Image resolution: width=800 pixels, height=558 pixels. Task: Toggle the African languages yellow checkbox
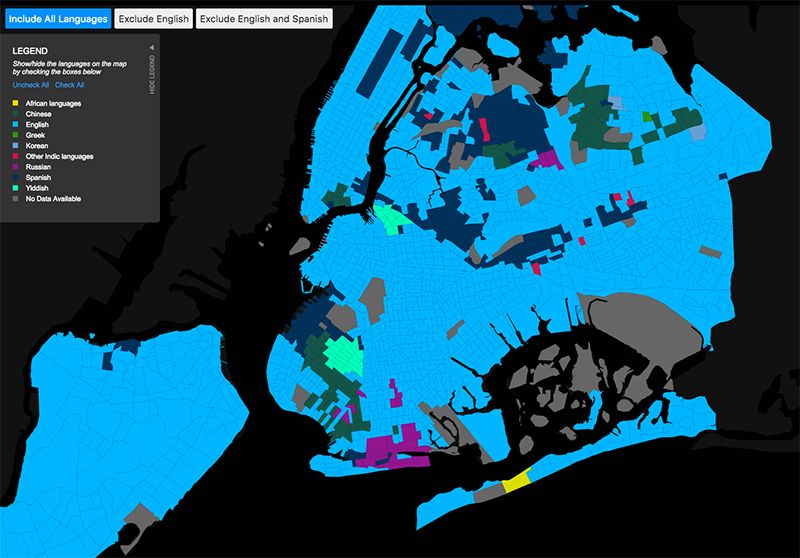coord(16,104)
